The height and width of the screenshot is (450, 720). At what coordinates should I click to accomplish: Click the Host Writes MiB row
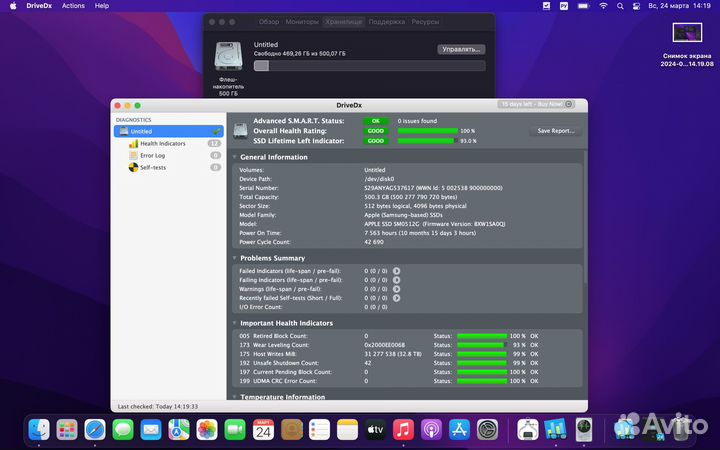pos(407,354)
